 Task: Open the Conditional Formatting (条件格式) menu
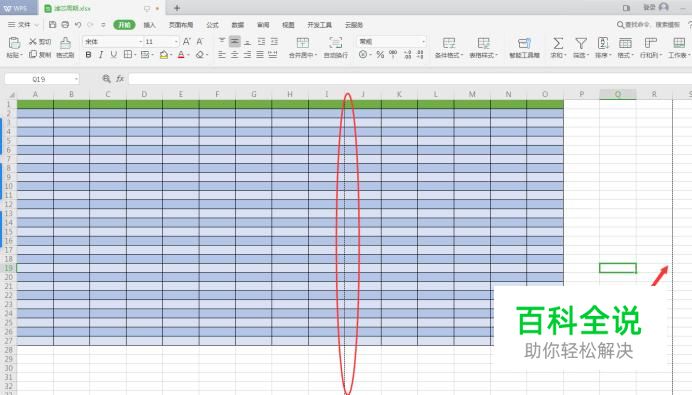click(x=449, y=48)
